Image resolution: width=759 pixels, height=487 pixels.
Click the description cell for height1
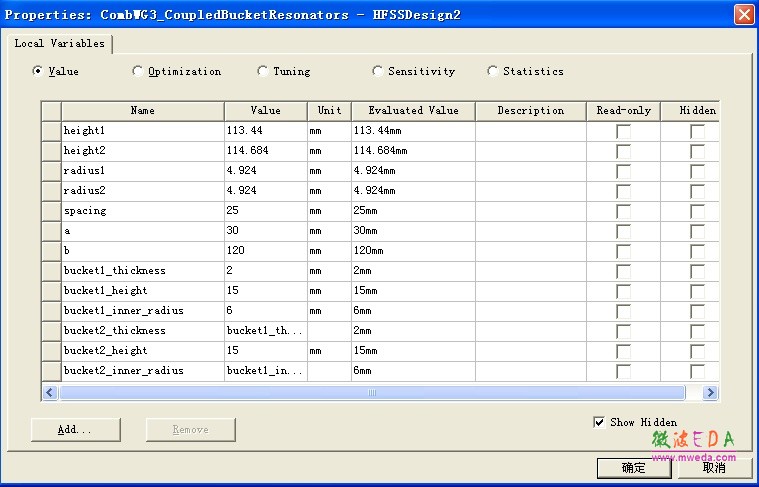531,131
